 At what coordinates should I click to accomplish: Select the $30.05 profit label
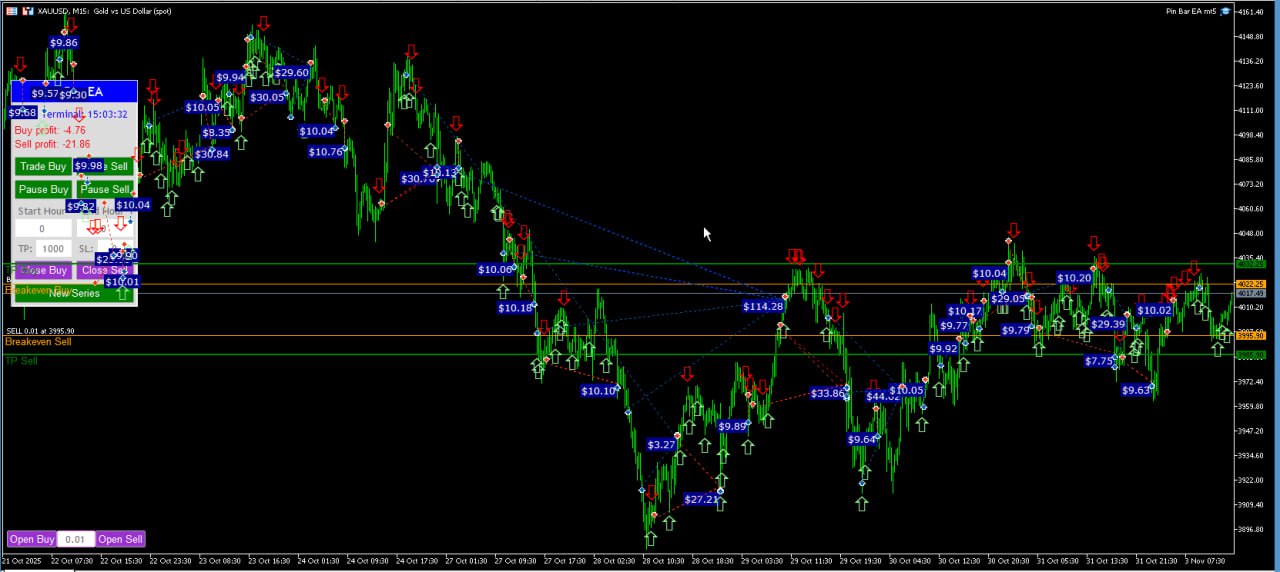(x=267, y=97)
